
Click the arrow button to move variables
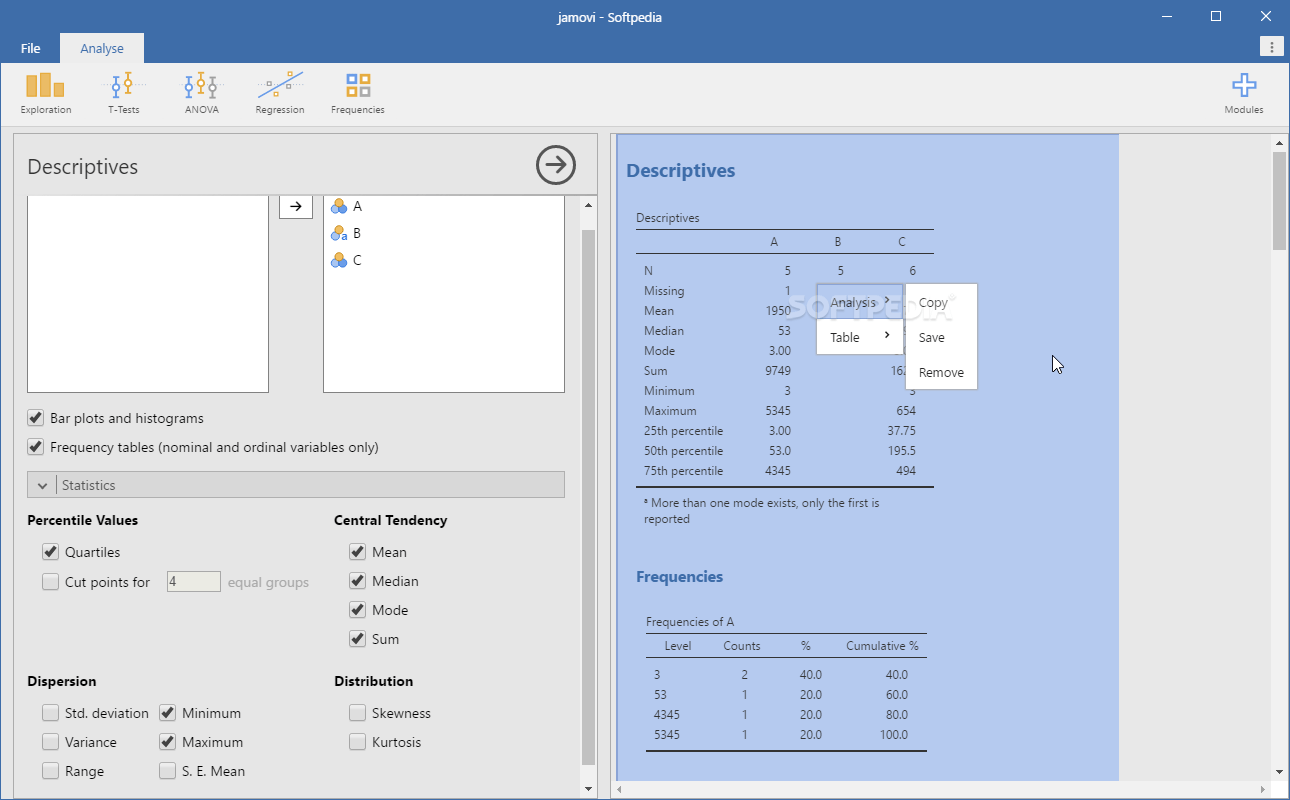click(295, 206)
